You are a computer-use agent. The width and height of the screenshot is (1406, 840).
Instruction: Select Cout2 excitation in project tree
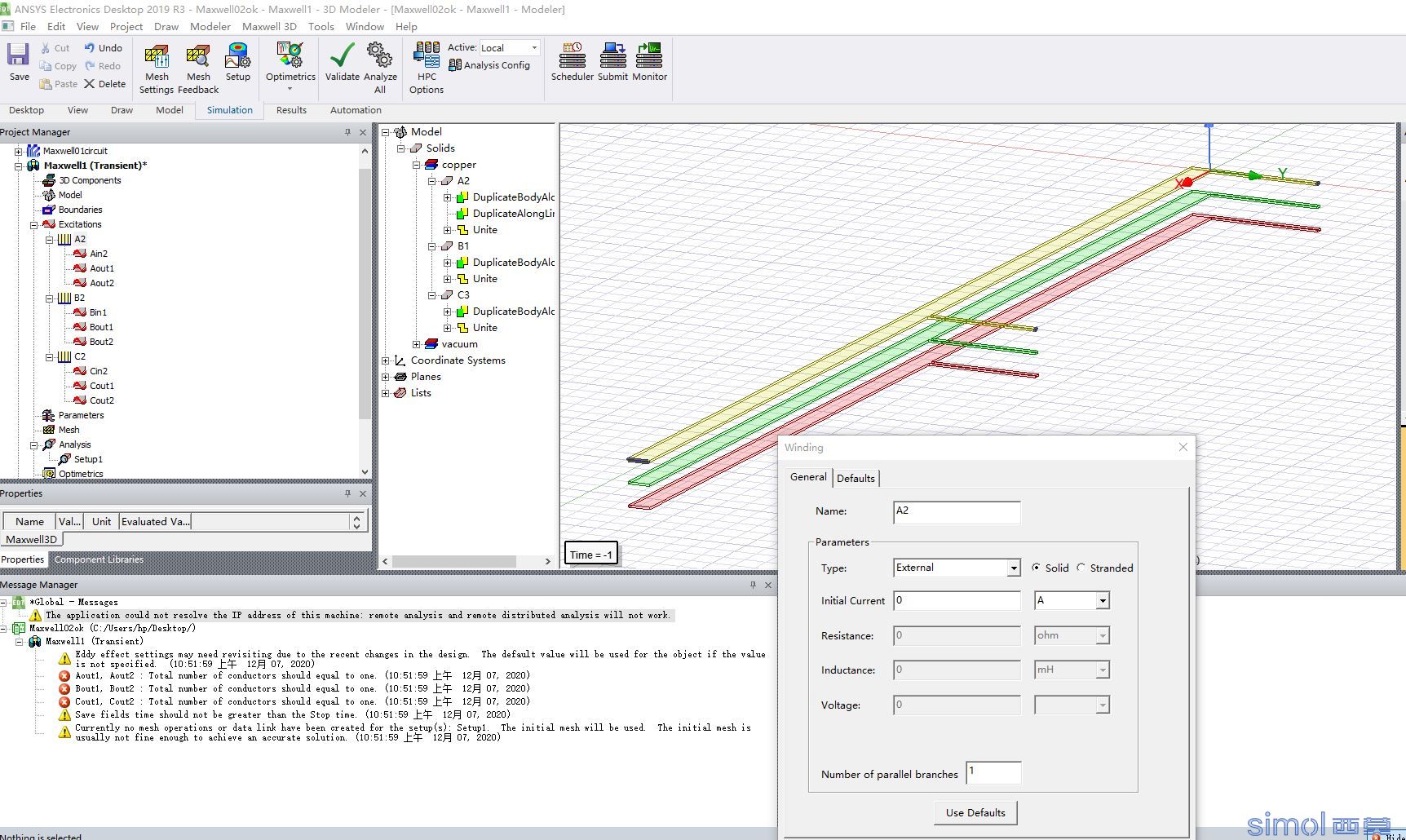pos(101,400)
